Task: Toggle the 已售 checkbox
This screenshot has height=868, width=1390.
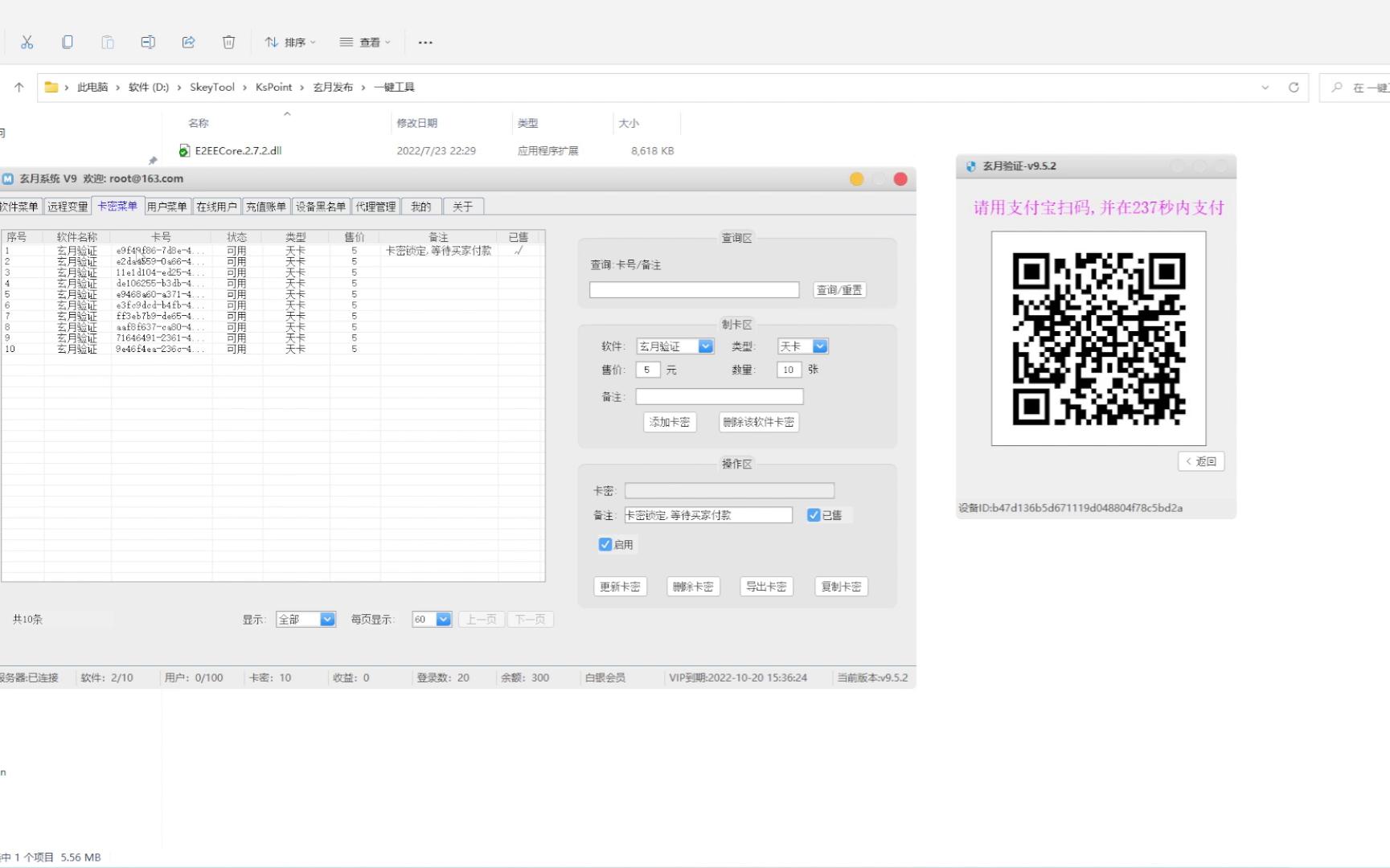Action: [x=814, y=515]
